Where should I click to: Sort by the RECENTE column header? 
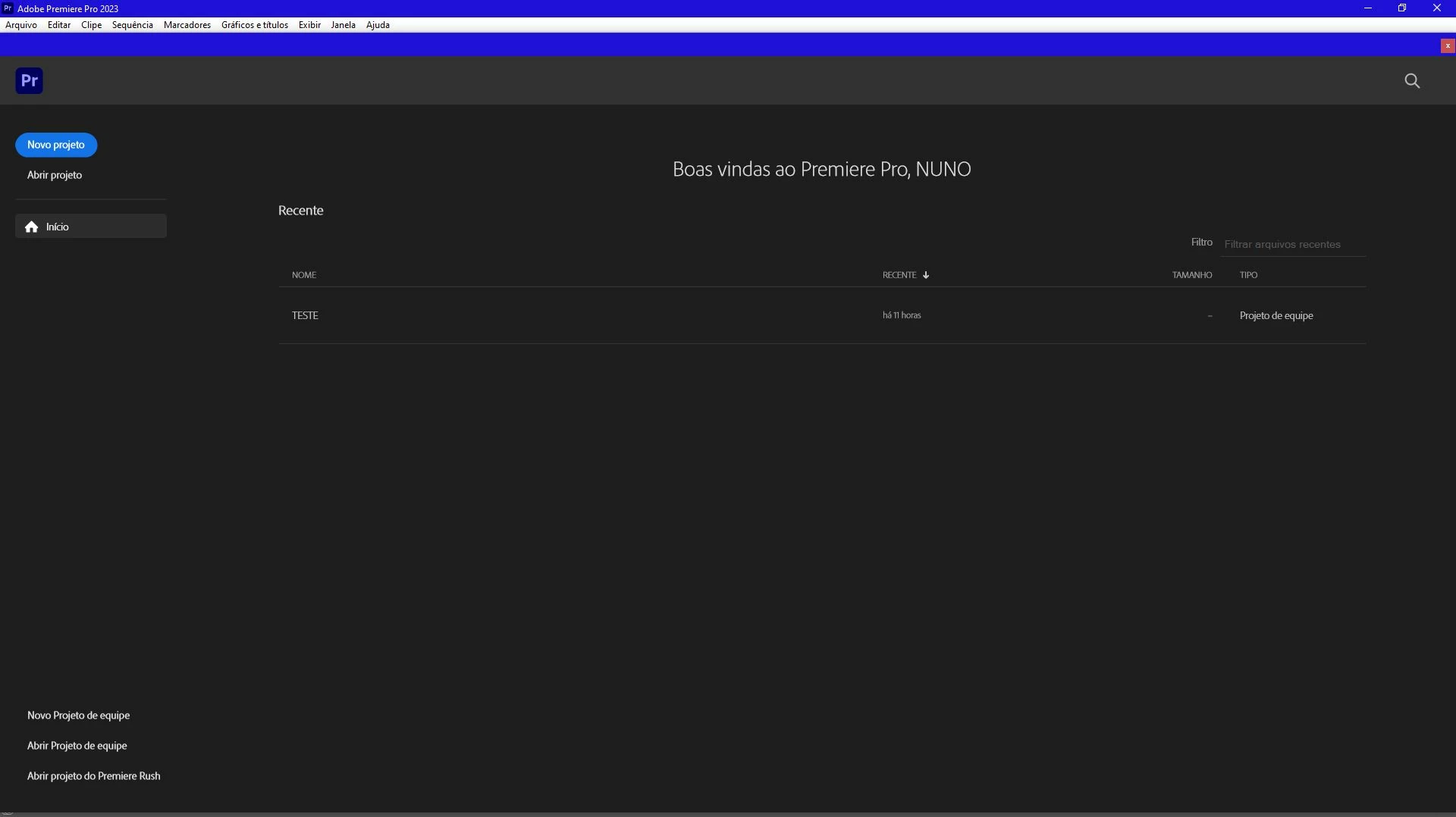(x=899, y=275)
